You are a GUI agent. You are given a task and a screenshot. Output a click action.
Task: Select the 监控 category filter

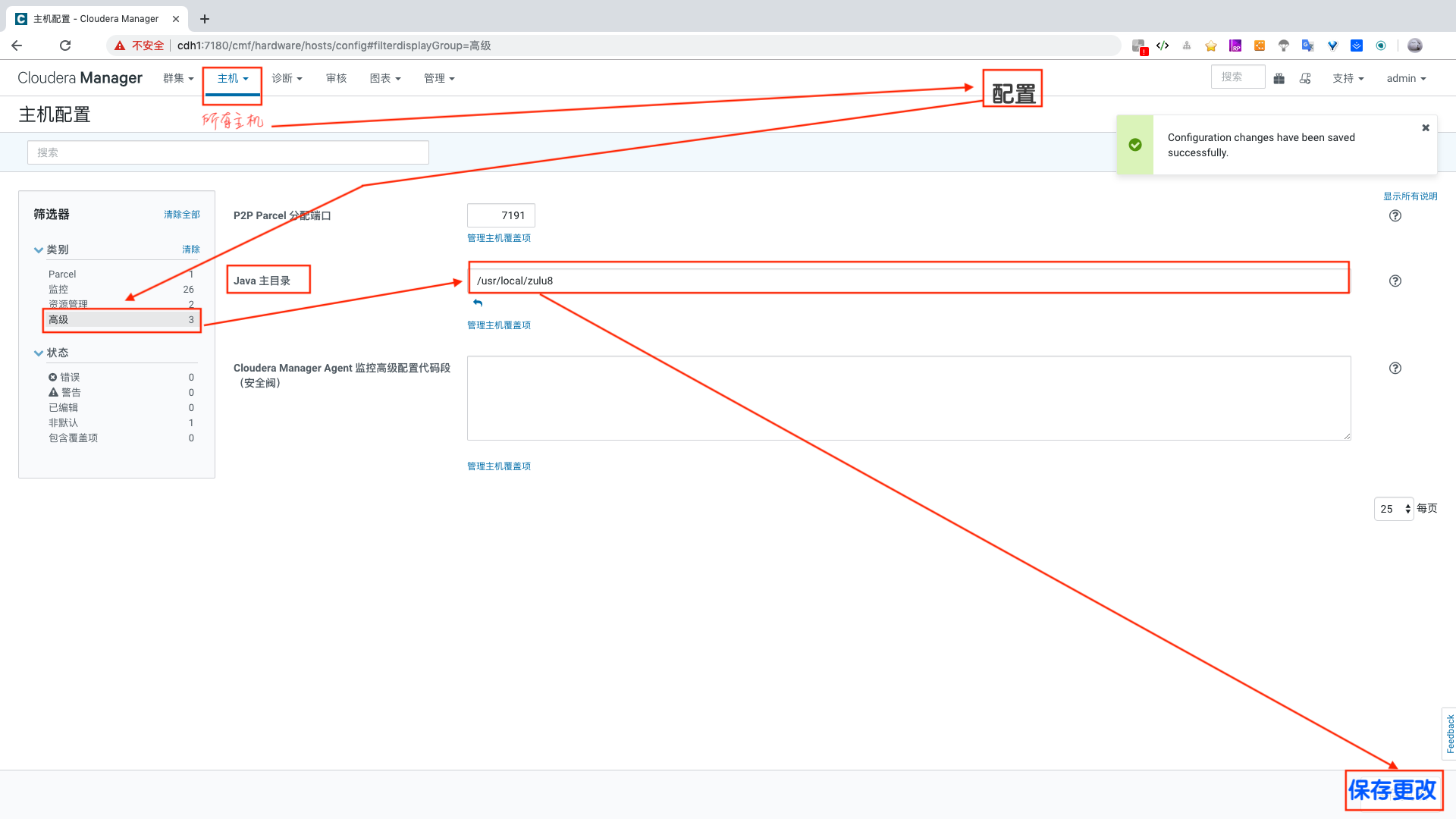point(58,290)
